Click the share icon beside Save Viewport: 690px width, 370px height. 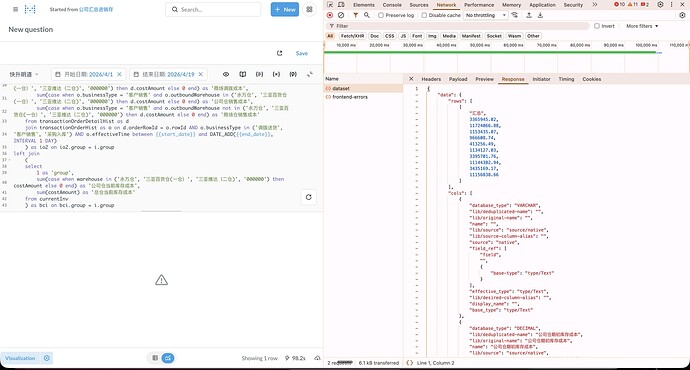click(279, 53)
